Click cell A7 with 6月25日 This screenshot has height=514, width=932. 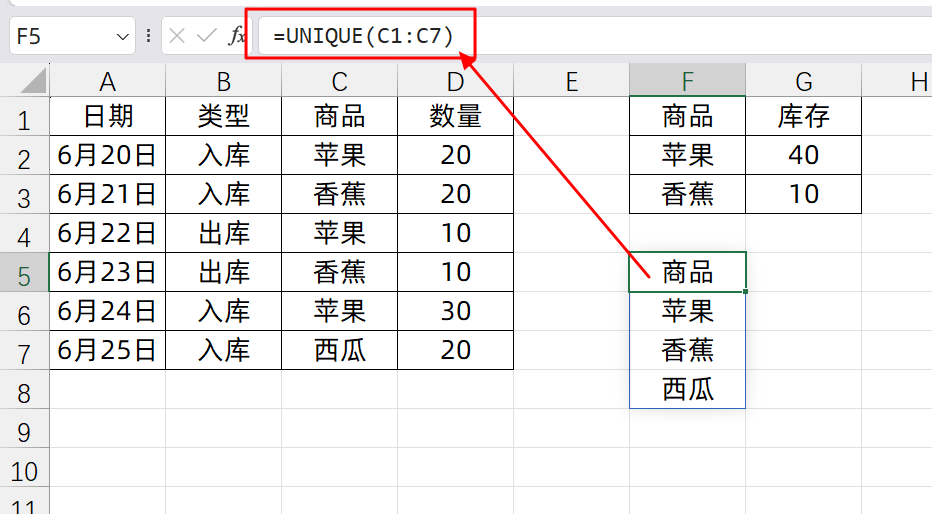(108, 351)
